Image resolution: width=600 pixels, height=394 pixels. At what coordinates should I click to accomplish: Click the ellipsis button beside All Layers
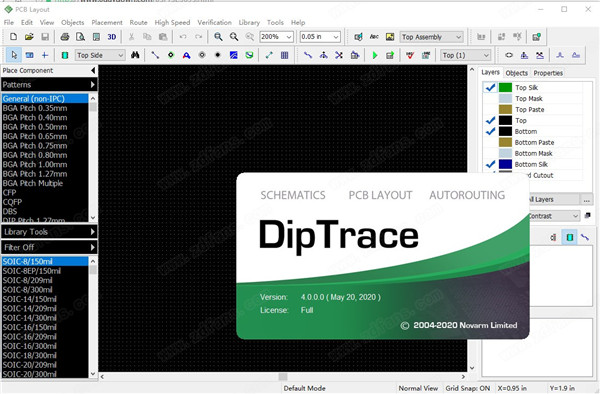pyautogui.click(x=587, y=200)
